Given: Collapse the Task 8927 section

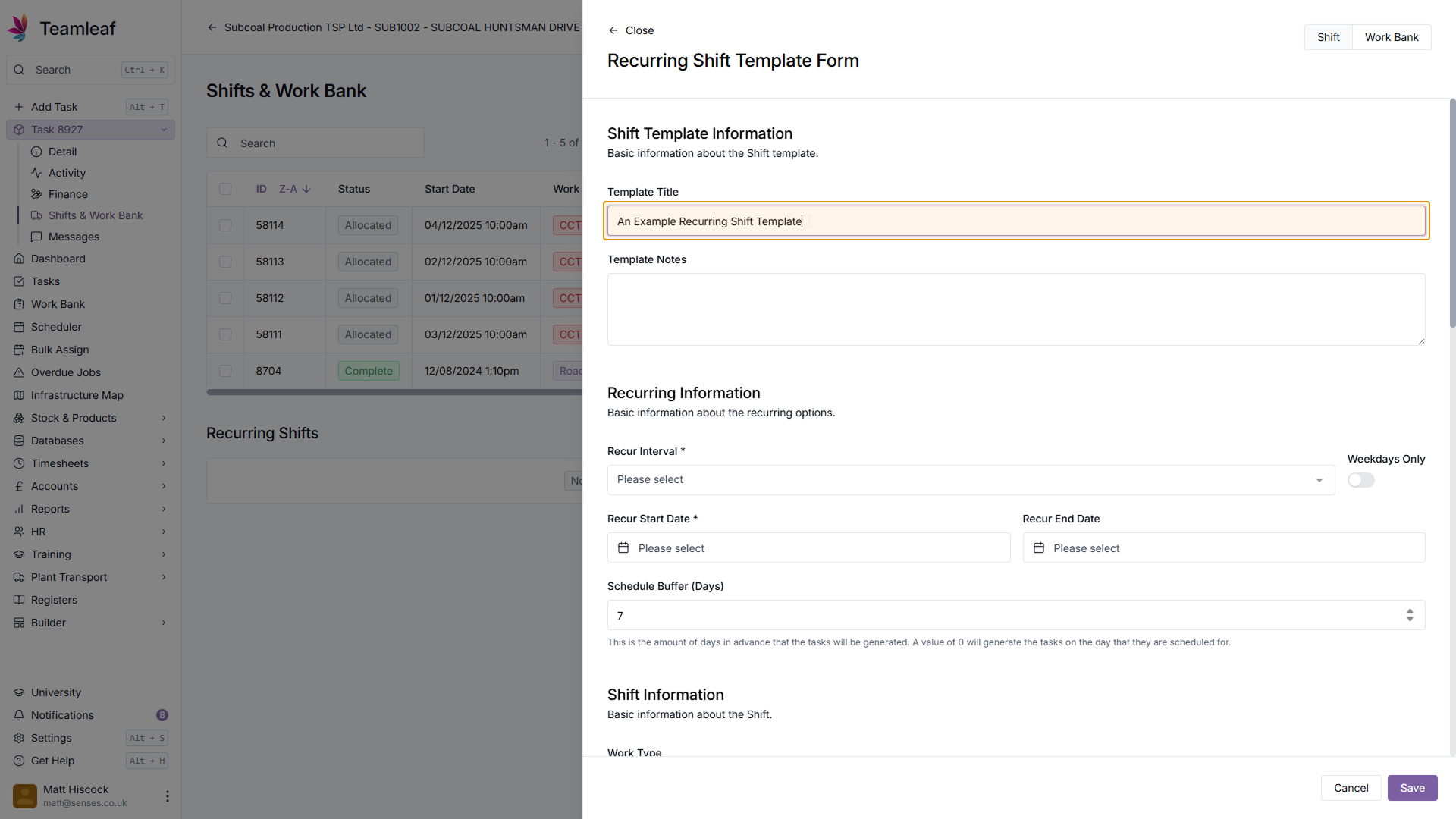Looking at the screenshot, I should pyautogui.click(x=164, y=130).
